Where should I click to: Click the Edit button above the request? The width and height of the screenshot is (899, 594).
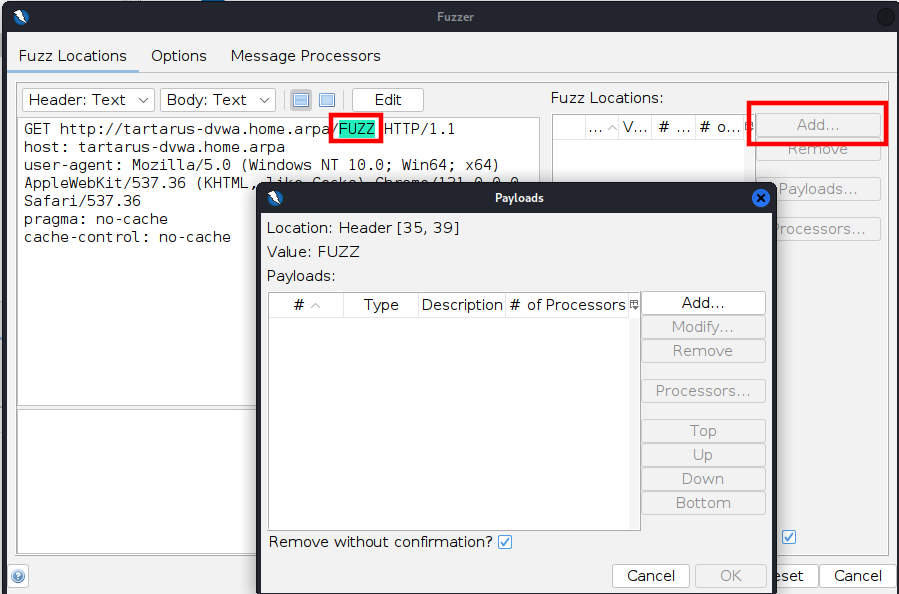387,100
